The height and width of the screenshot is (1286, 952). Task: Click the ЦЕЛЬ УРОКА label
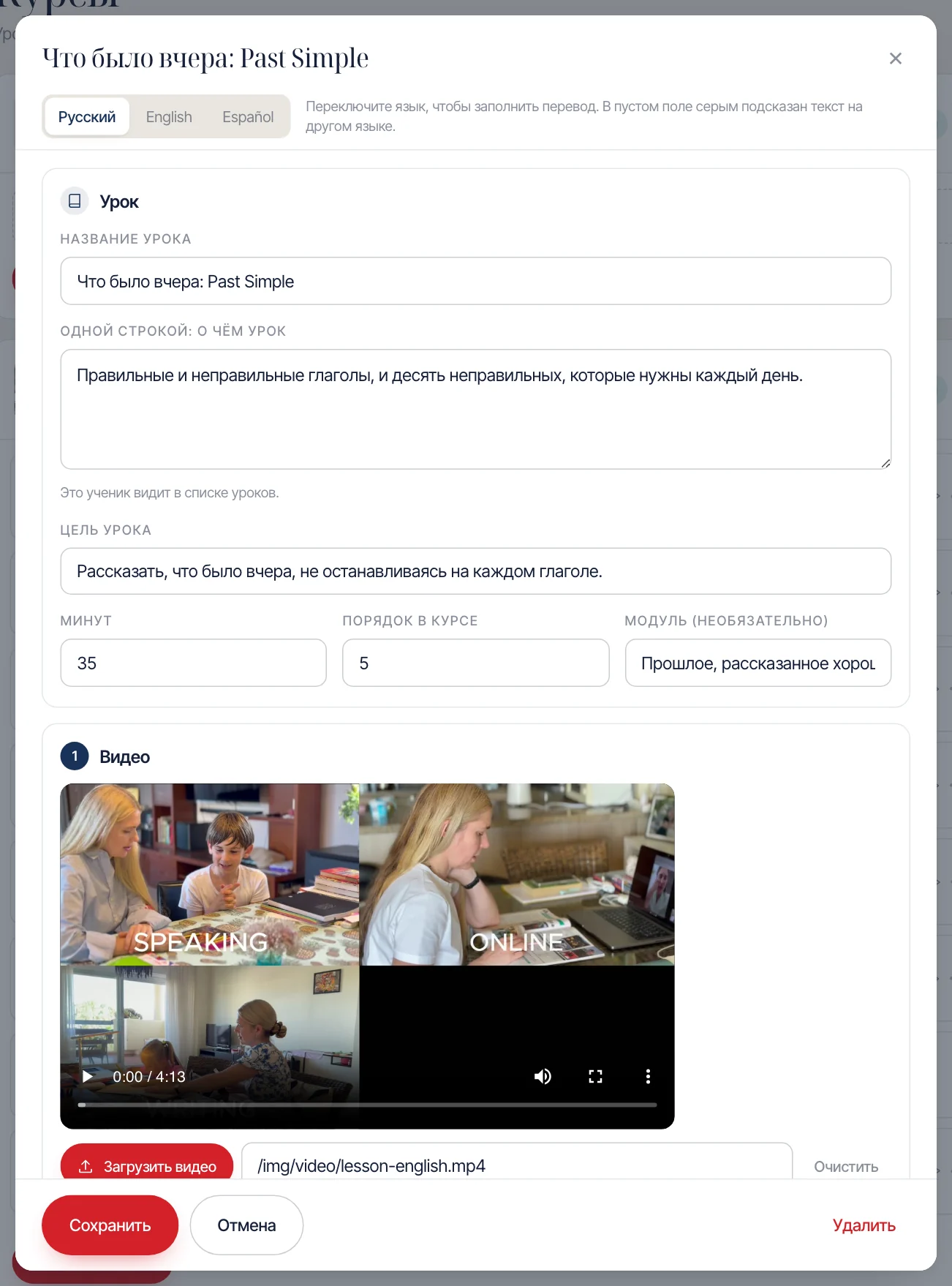coord(106,530)
